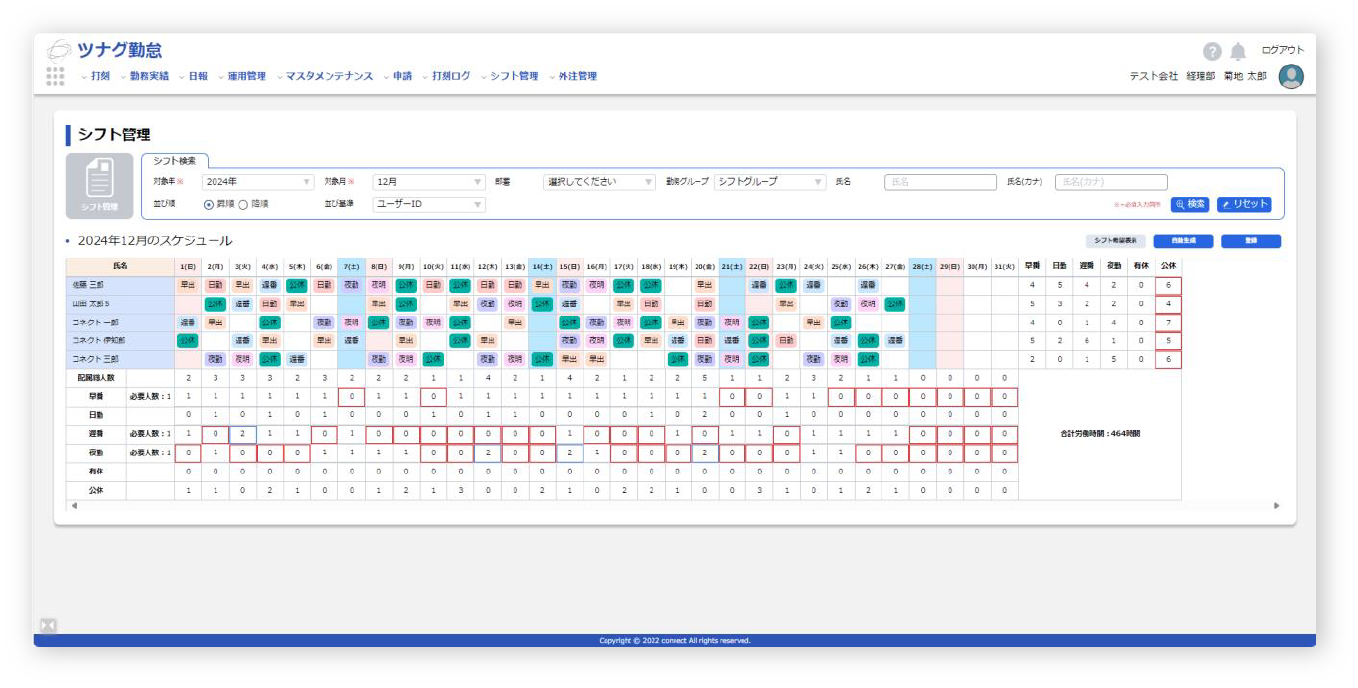Screen dimensions: 1358x688
Task: Click the green 公休 tag for 佐藤 三郎 on 5(木)
Action: click(x=297, y=285)
